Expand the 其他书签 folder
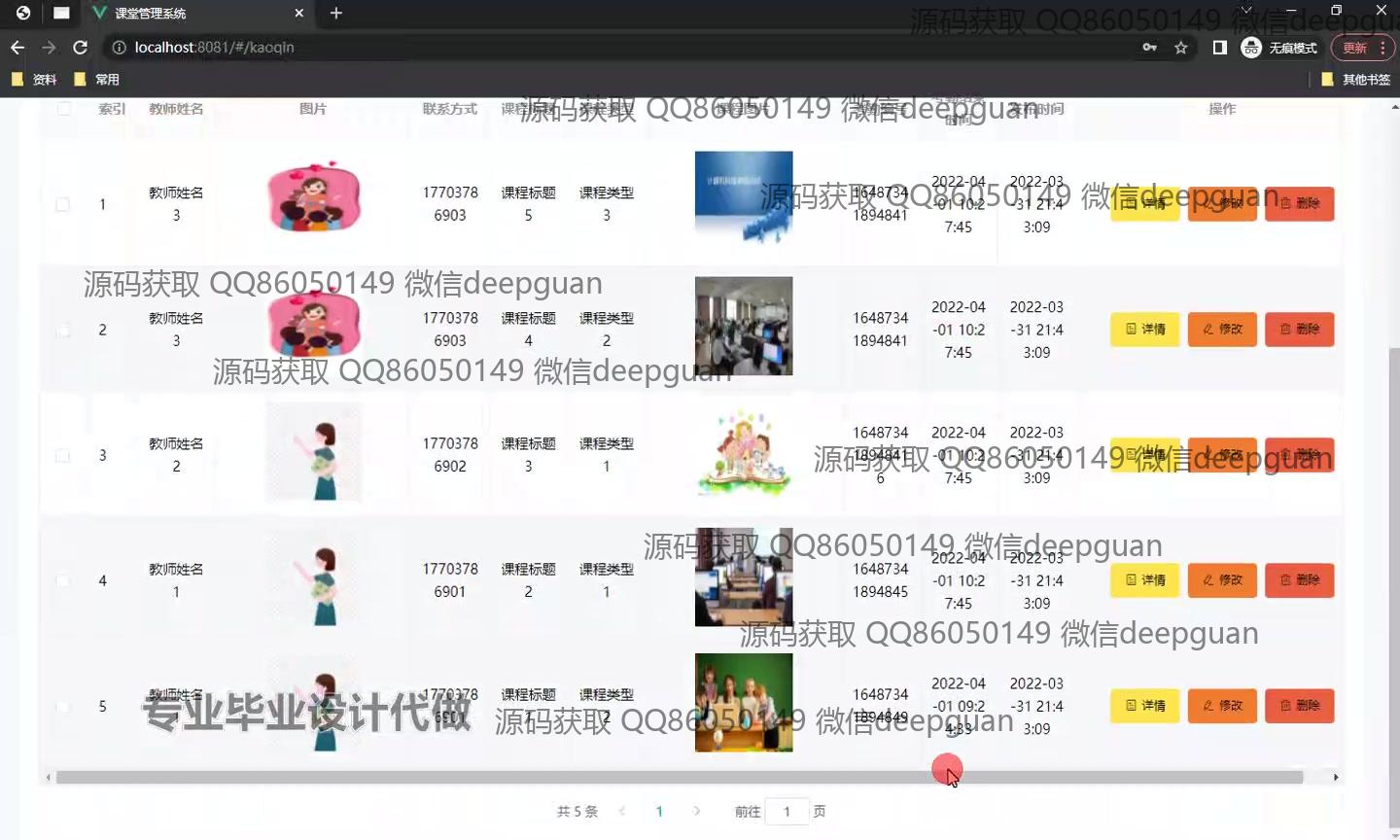 pyautogui.click(x=1356, y=80)
